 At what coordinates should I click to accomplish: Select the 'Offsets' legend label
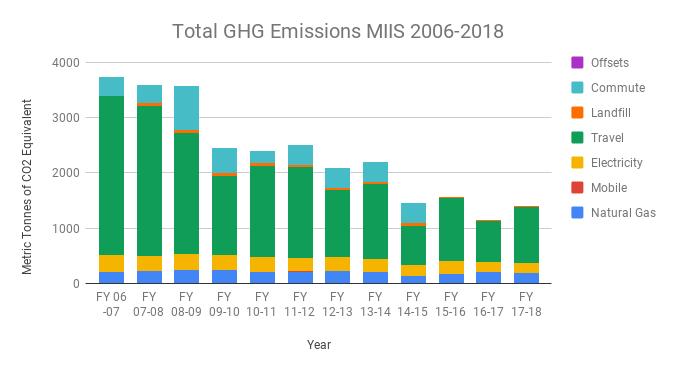coord(610,63)
